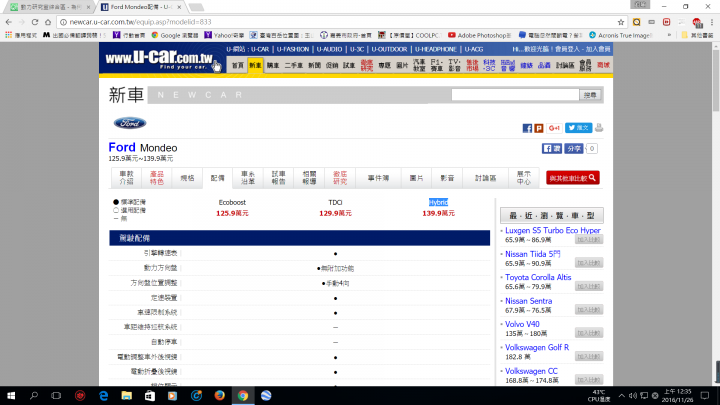Image resolution: width=720 pixels, height=405 pixels.
Task: Select 標準配備 radio option
Action: (x=116, y=202)
